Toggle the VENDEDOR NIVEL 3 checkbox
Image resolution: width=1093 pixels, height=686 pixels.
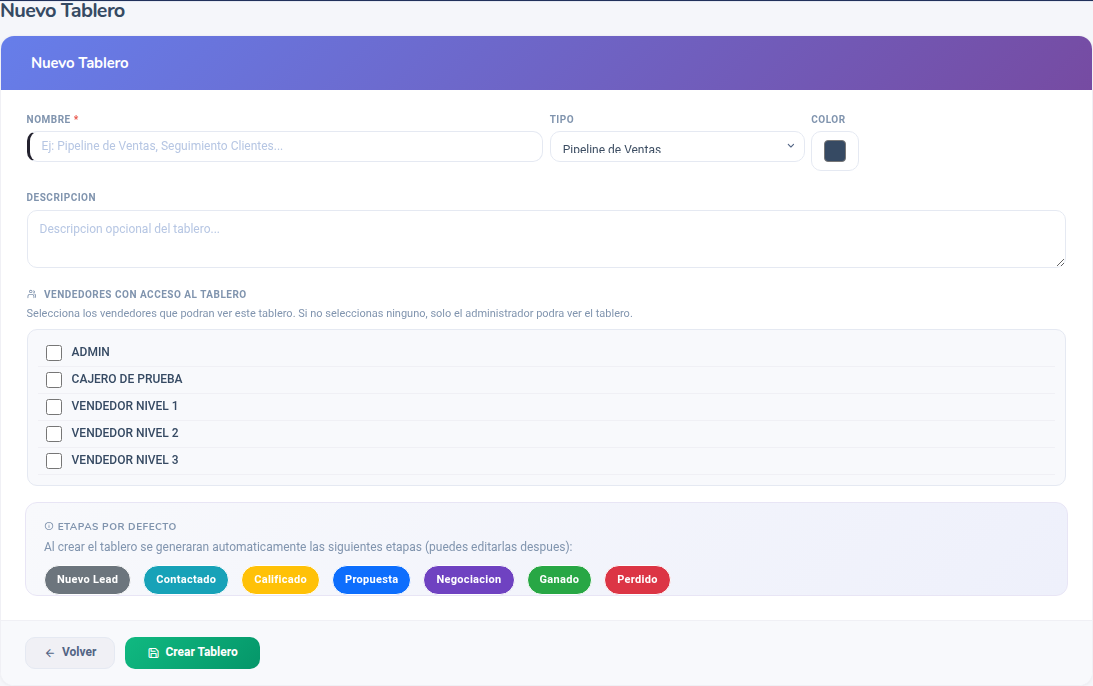pos(54,461)
